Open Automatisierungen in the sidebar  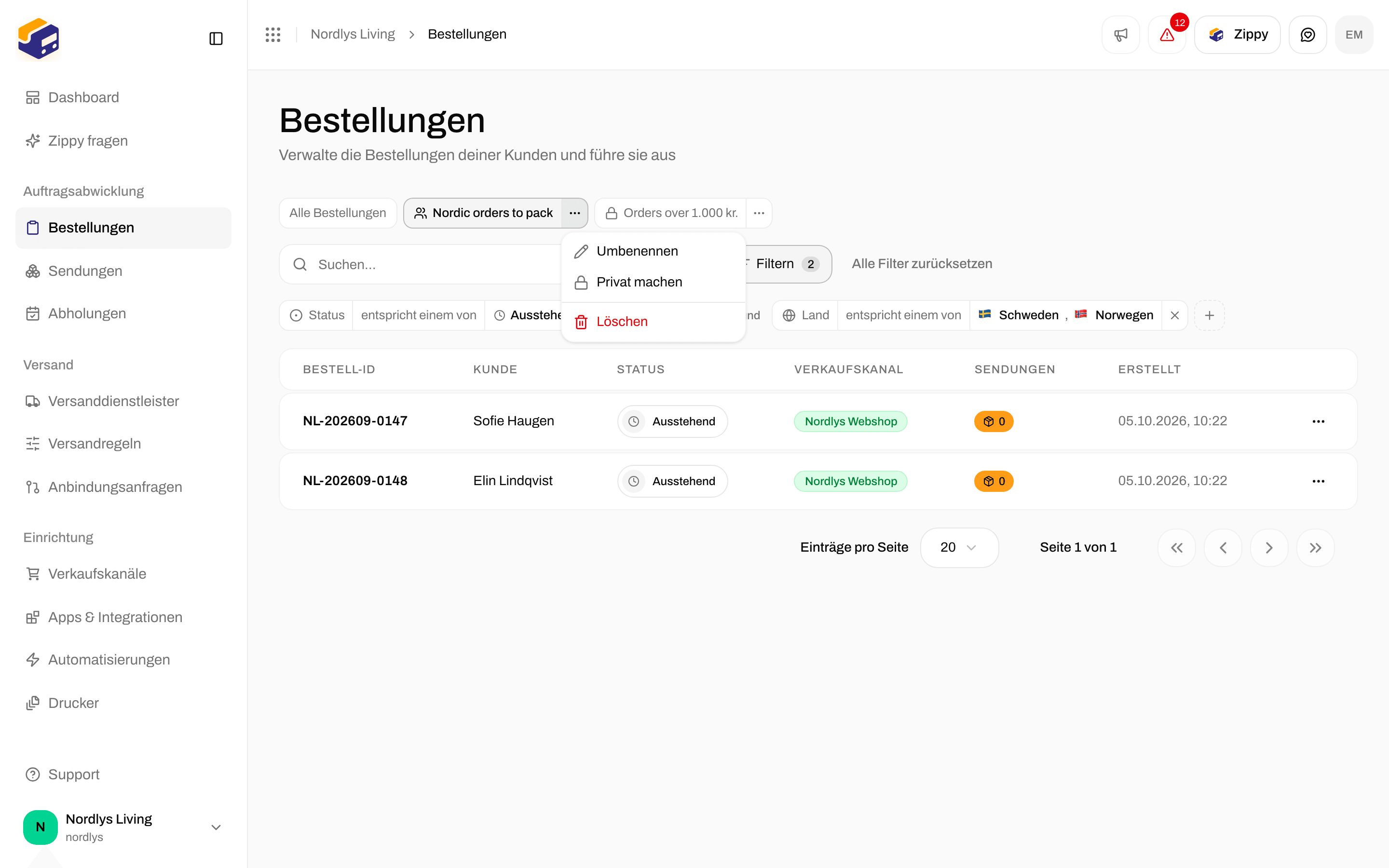tap(123, 660)
